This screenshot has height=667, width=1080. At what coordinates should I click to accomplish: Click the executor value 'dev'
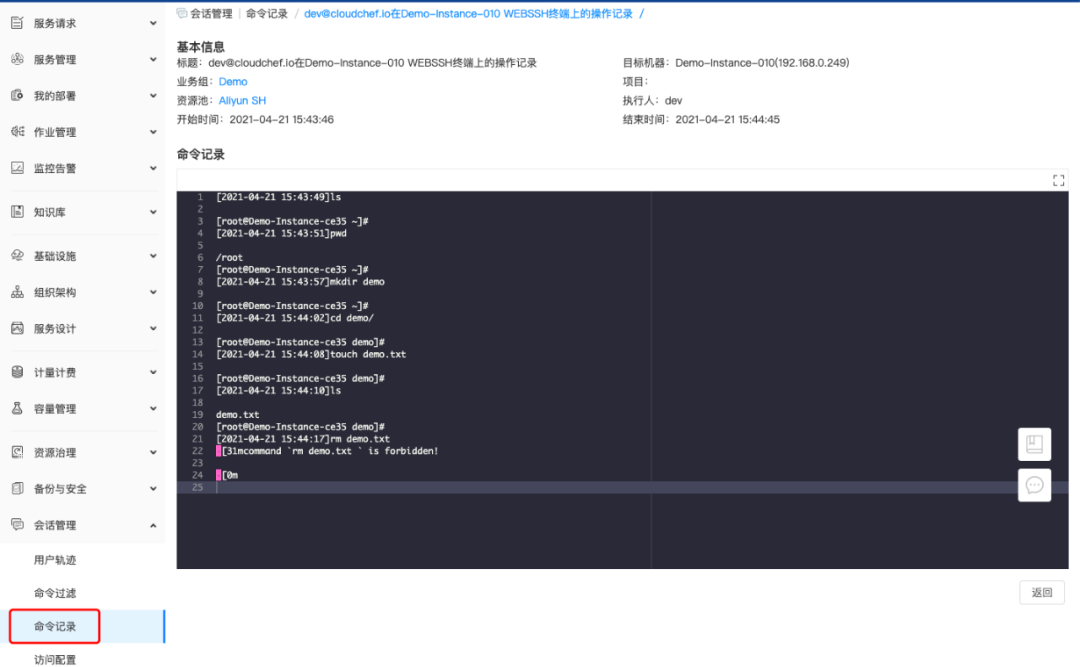point(673,101)
